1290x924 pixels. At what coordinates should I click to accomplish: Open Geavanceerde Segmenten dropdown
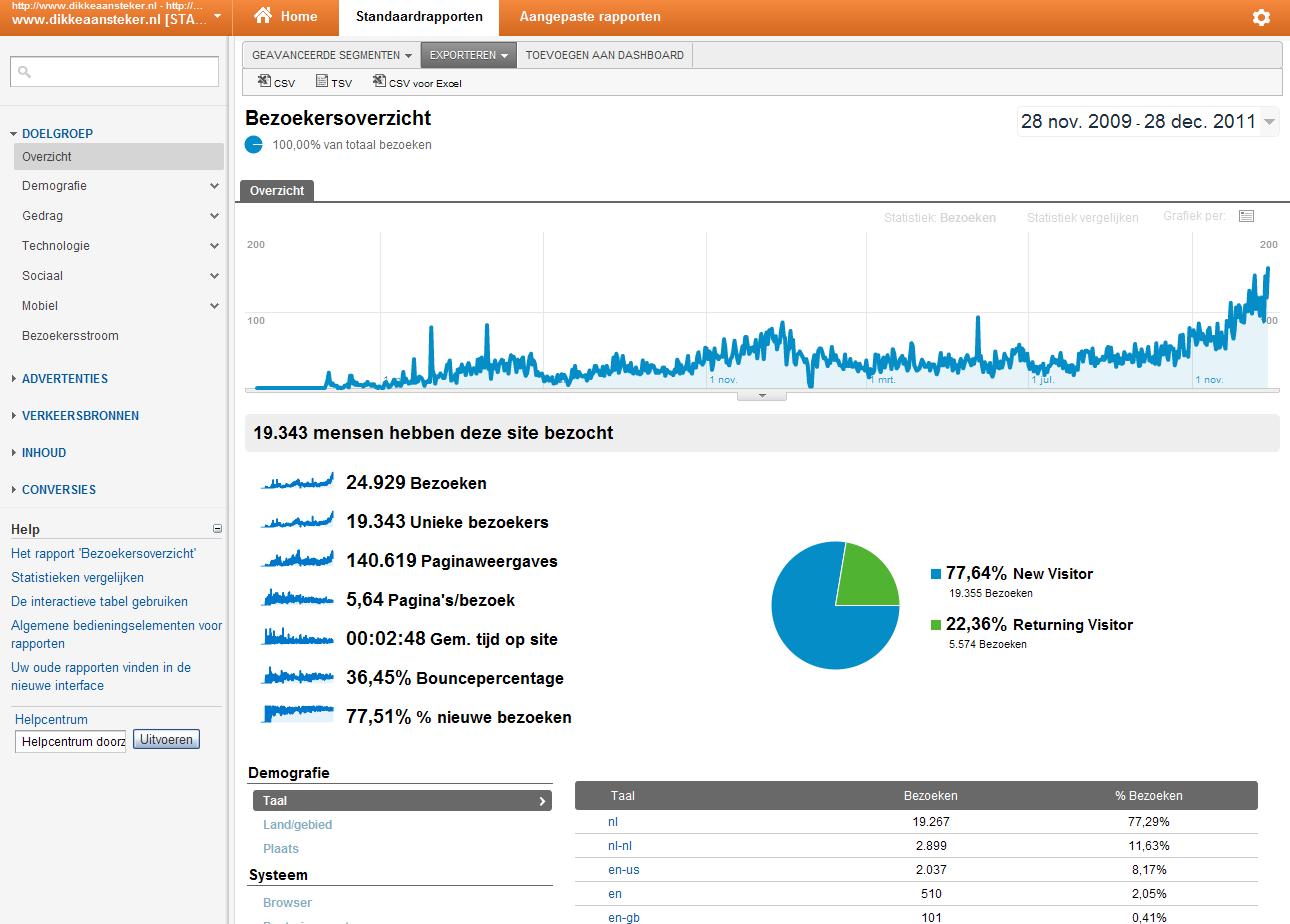[332, 55]
